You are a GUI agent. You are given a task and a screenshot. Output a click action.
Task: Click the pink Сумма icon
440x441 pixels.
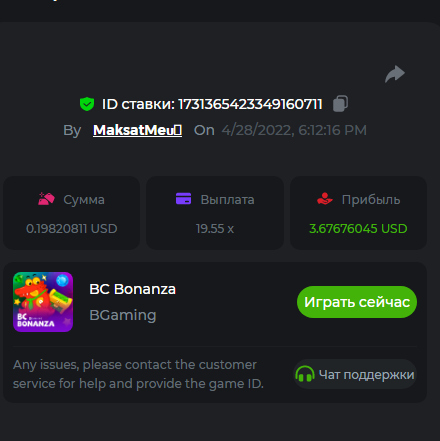(x=46, y=199)
